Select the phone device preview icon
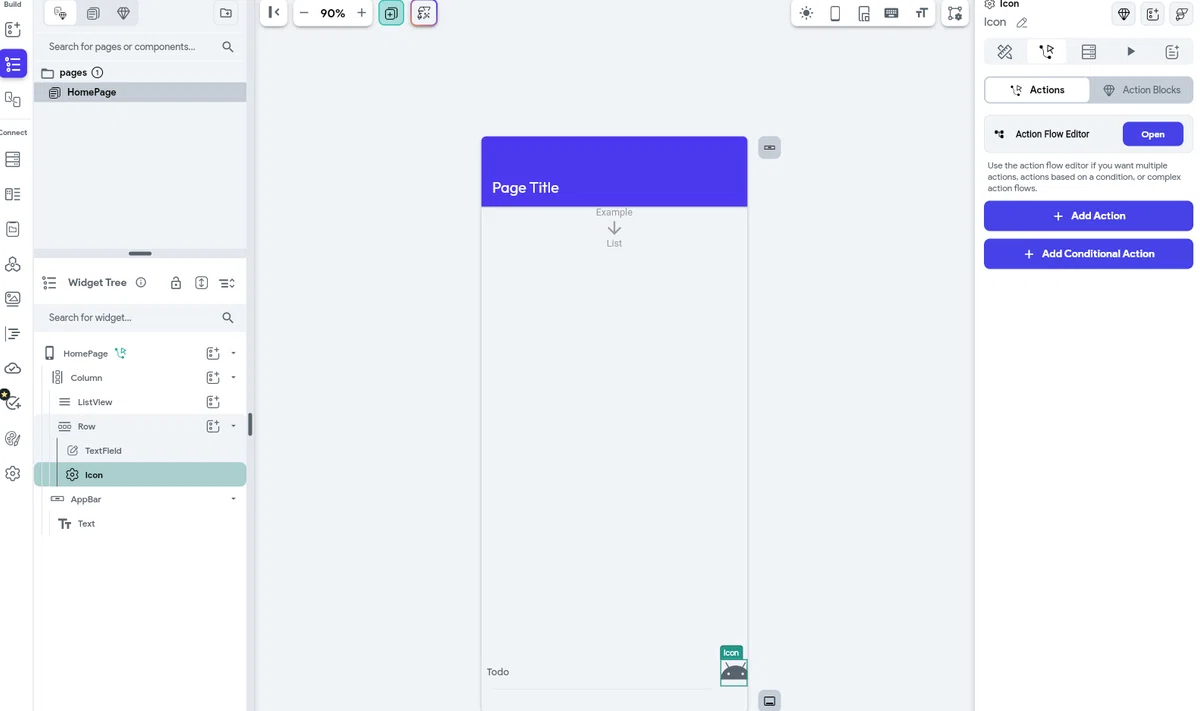Image resolution: width=1200 pixels, height=711 pixels. point(835,13)
